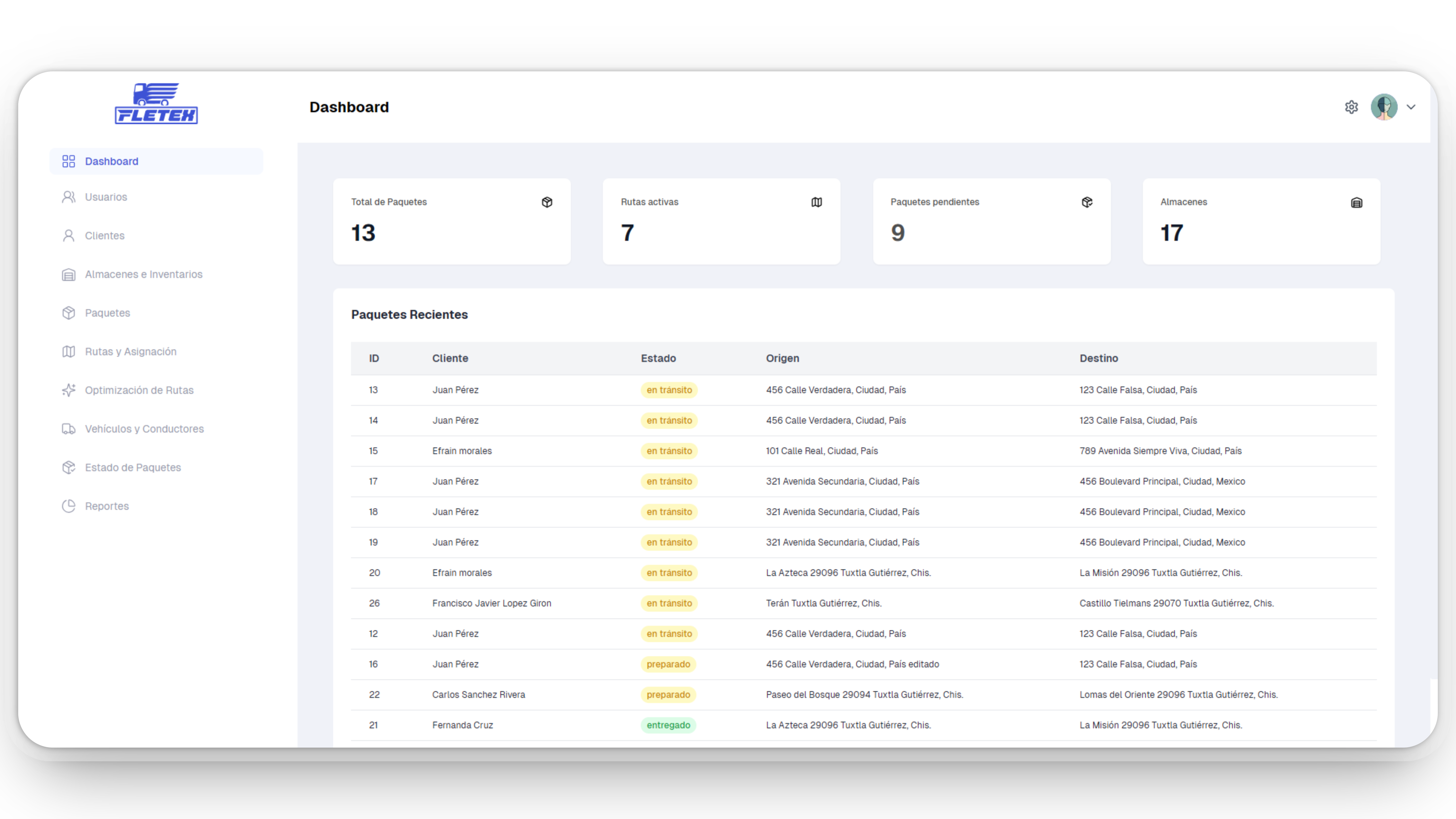Viewport: 1456px width, 819px height.
Task: Click the Almacenes e Inventarios warehouse icon
Action: (x=69, y=275)
